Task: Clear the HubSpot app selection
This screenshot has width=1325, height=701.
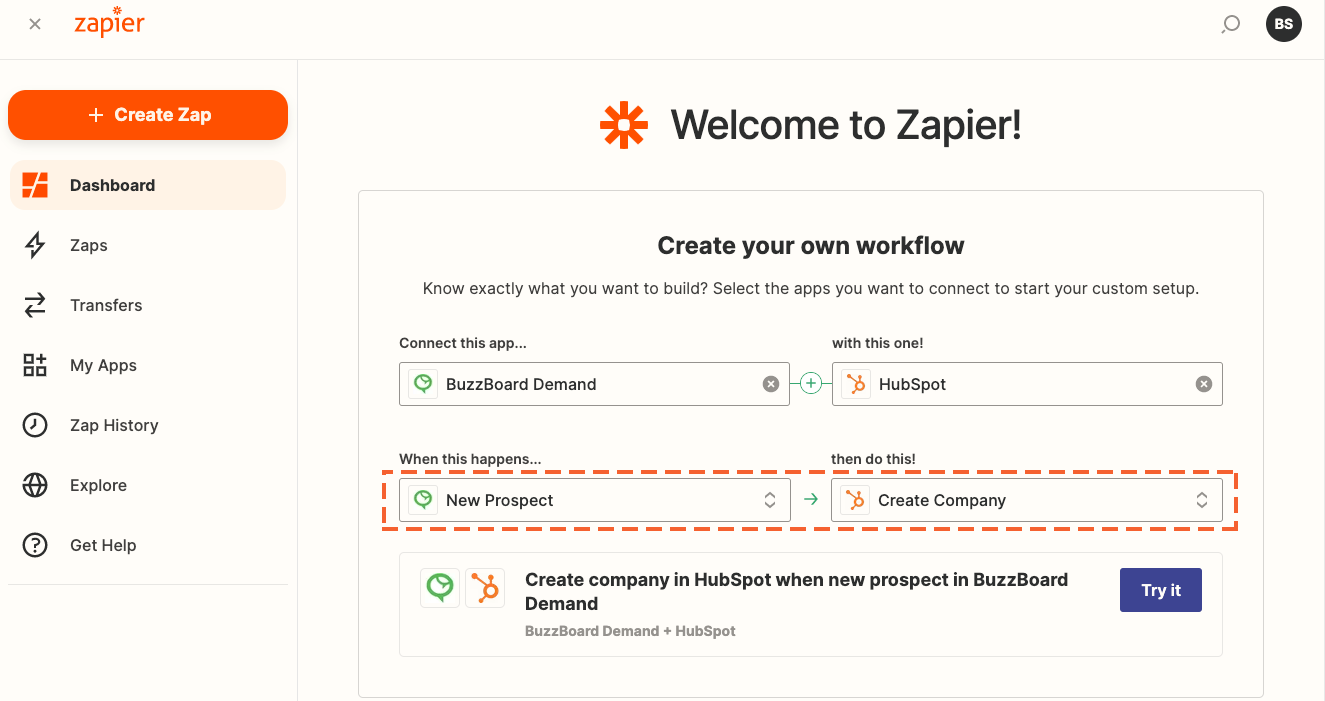Action: click(1204, 384)
